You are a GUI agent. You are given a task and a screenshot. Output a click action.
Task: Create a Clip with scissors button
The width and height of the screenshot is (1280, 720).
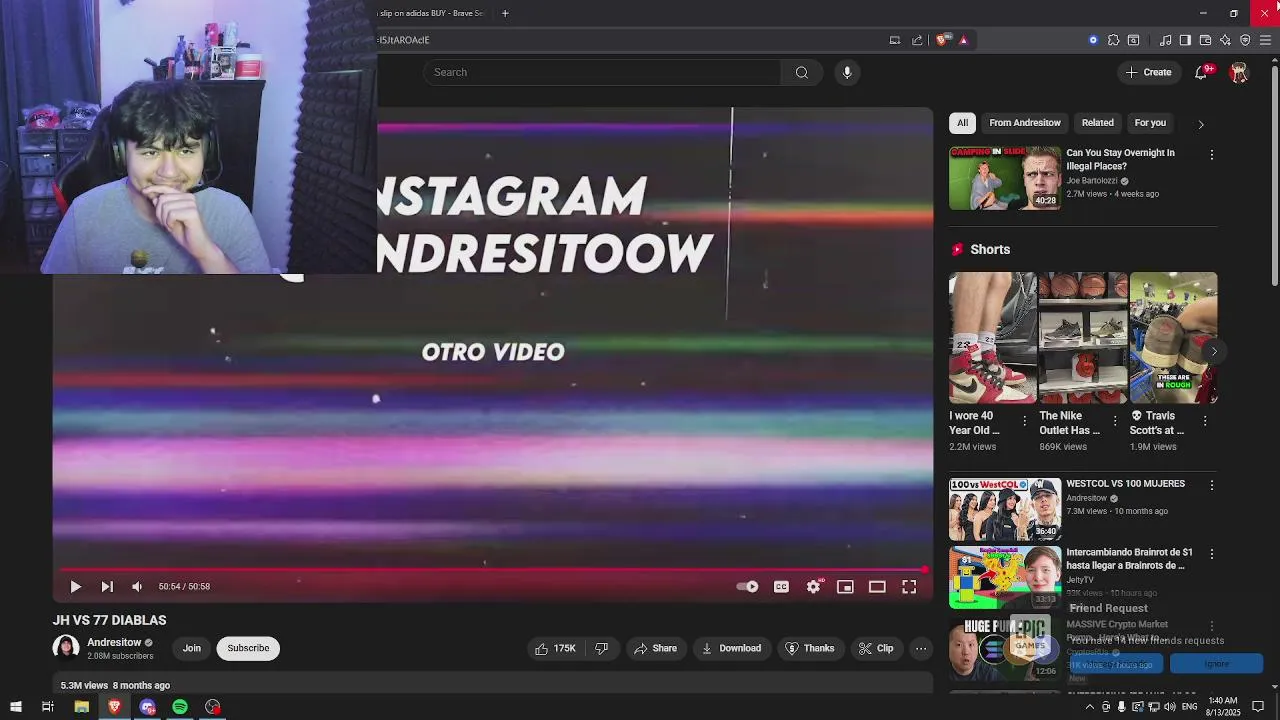tap(876, 648)
